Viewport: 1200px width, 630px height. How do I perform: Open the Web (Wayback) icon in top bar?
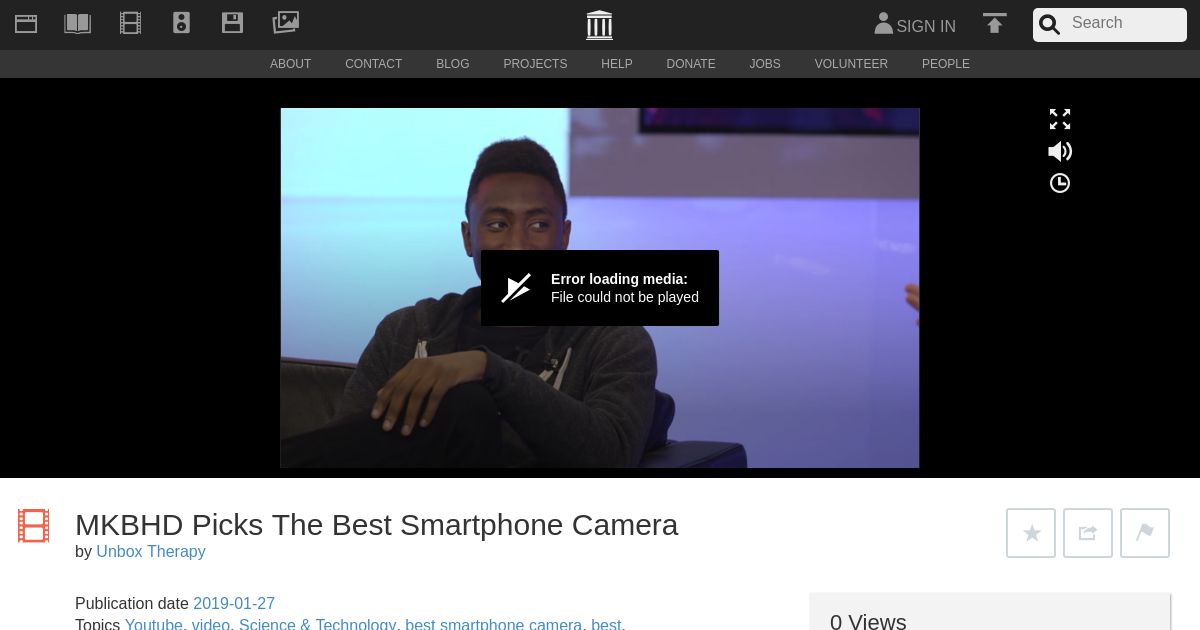click(x=26, y=24)
